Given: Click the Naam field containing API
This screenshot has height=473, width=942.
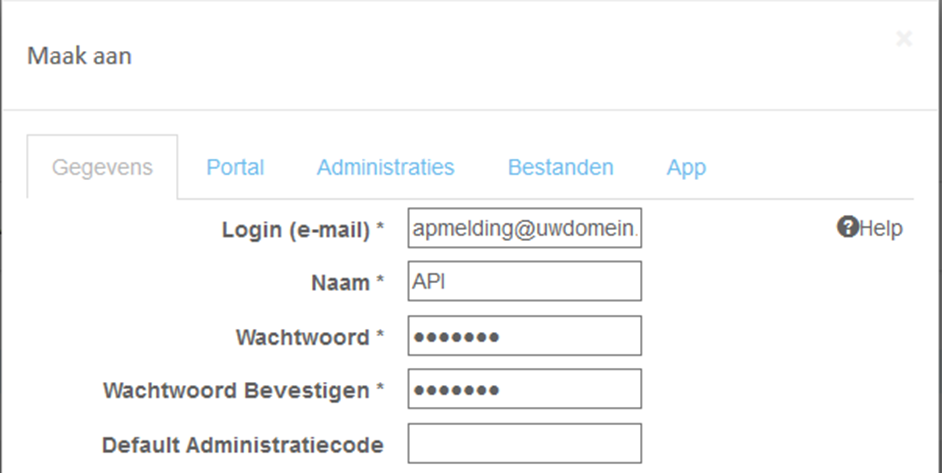Looking at the screenshot, I should coord(524,281).
